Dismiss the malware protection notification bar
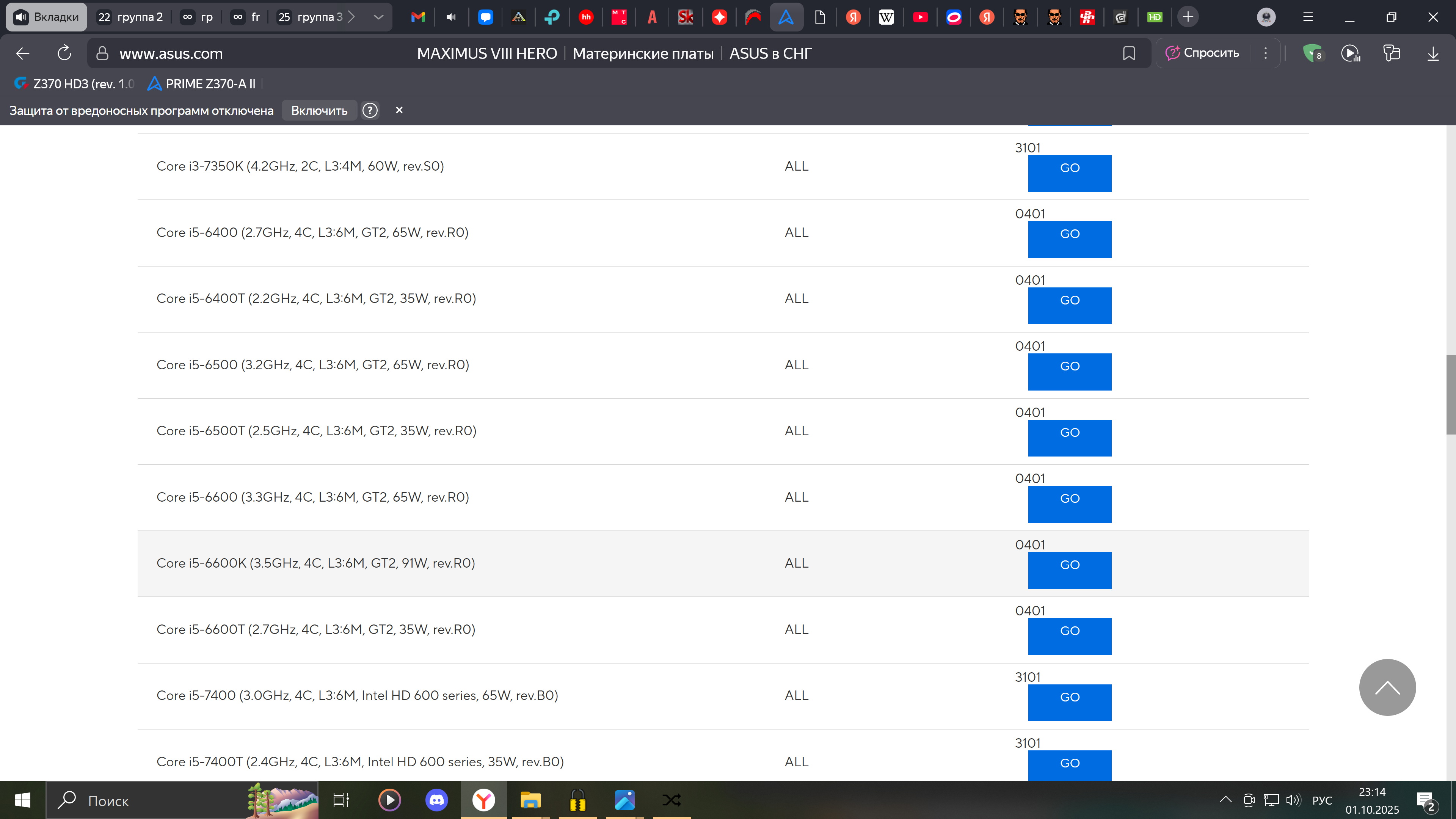 (x=399, y=110)
